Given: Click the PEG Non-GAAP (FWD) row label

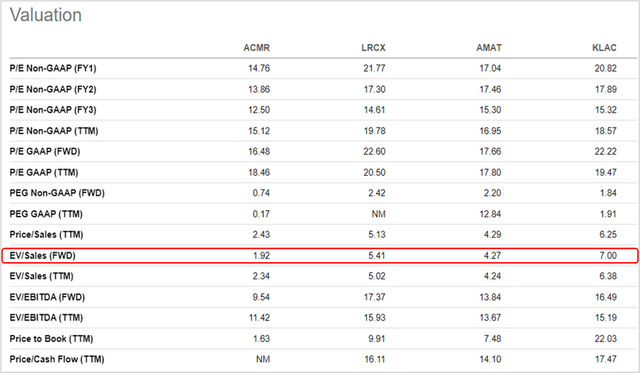Looking at the screenshot, I should (x=57, y=193).
